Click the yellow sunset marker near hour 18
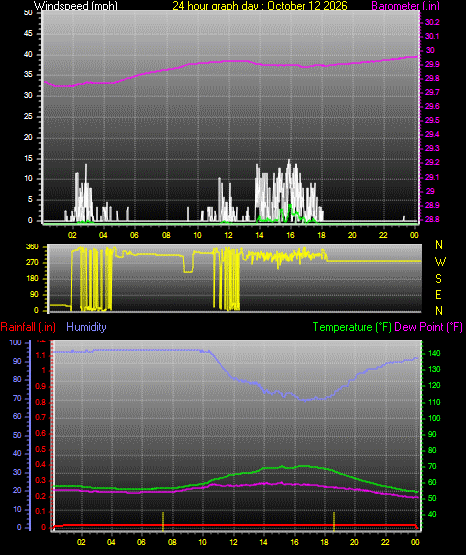 click(x=334, y=521)
